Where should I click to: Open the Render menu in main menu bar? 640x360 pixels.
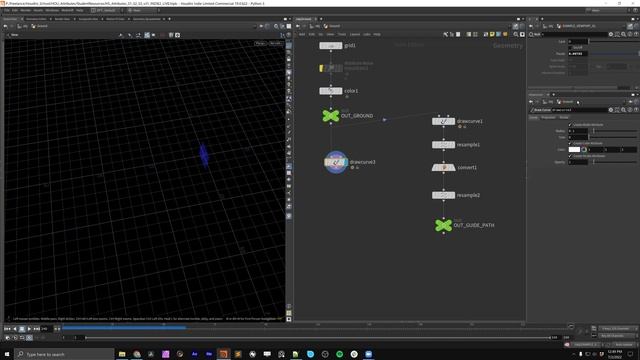coord(25,10)
